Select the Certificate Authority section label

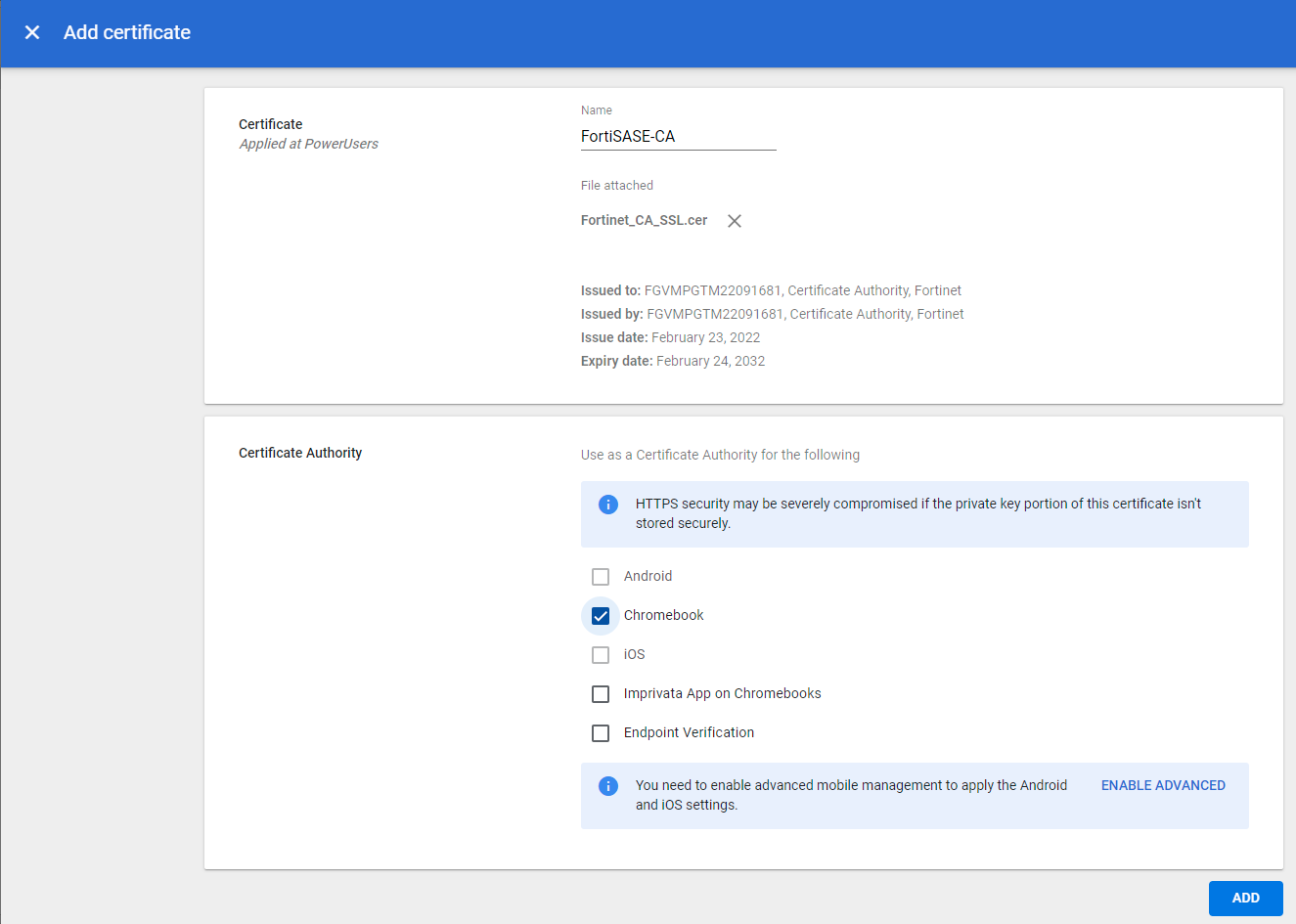(x=300, y=453)
